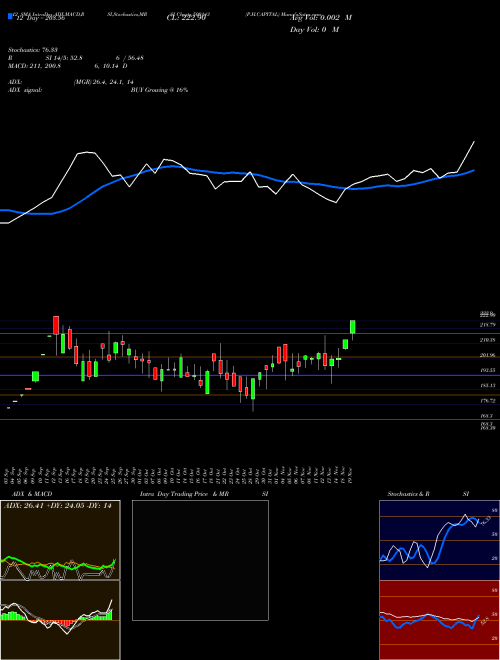Select the '12 Day = 208.56' SMA value
Image resolution: width=500 pixels, height=660 pixels.
[39, 18]
